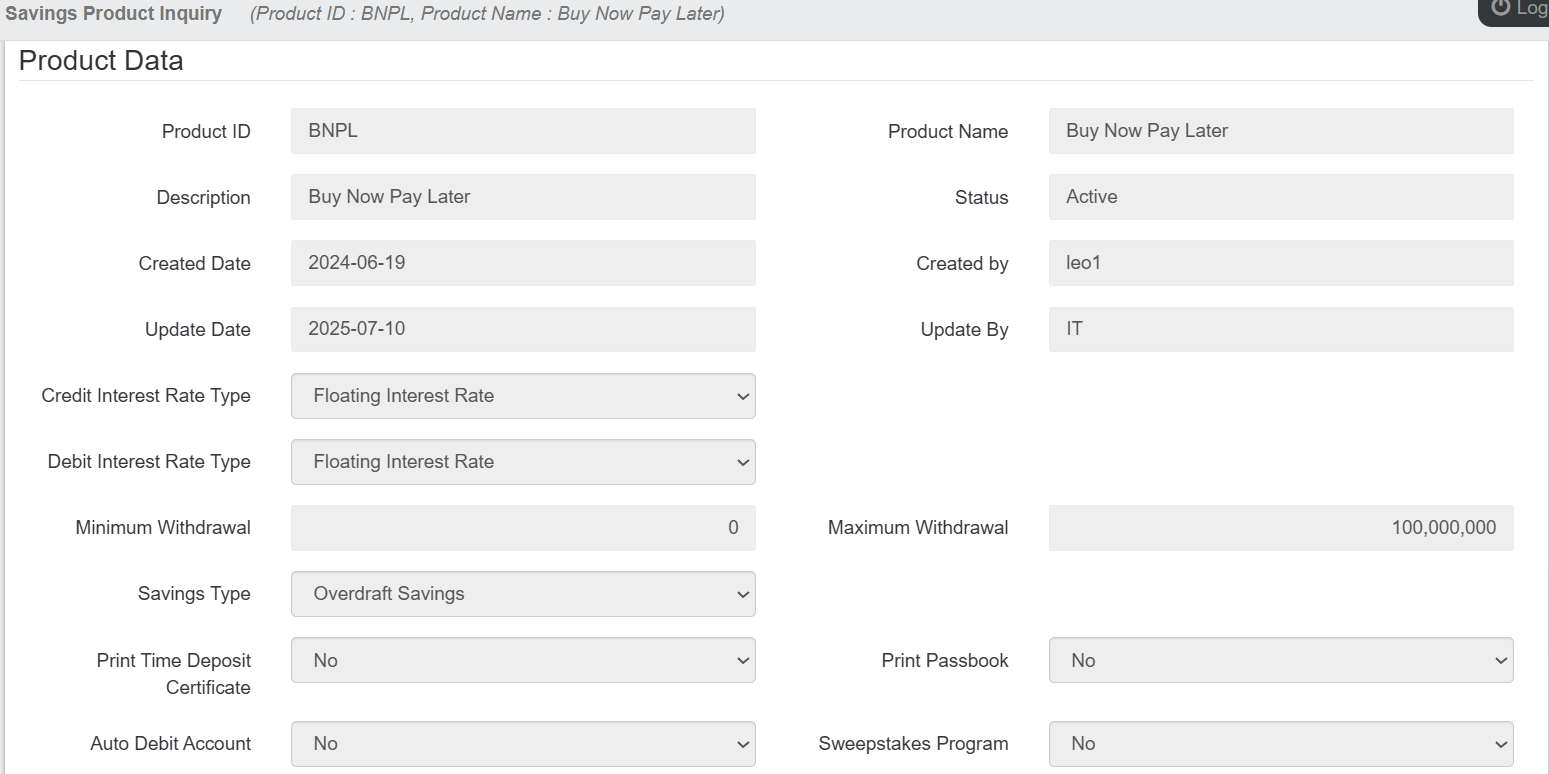This screenshot has height=774, width=1549.
Task: Expand the Sweepstakes Program dropdown
Action: point(1280,744)
